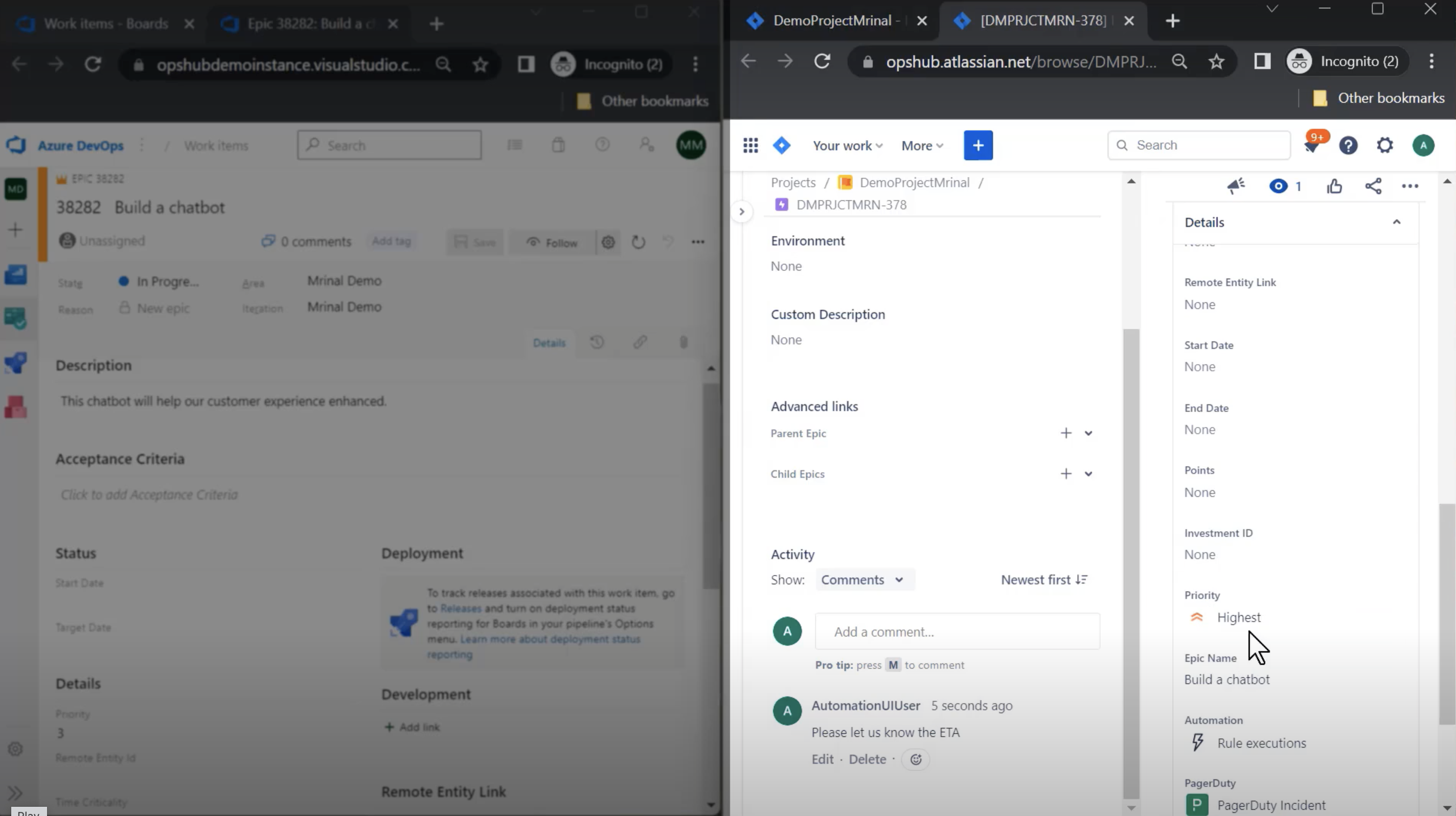This screenshot has width=1456, height=816.
Task: Click into the Add a comment field
Action: click(x=958, y=632)
